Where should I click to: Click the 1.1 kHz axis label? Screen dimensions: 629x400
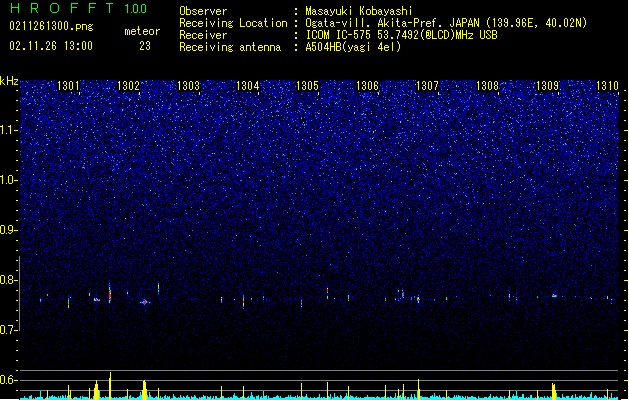coord(8,130)
